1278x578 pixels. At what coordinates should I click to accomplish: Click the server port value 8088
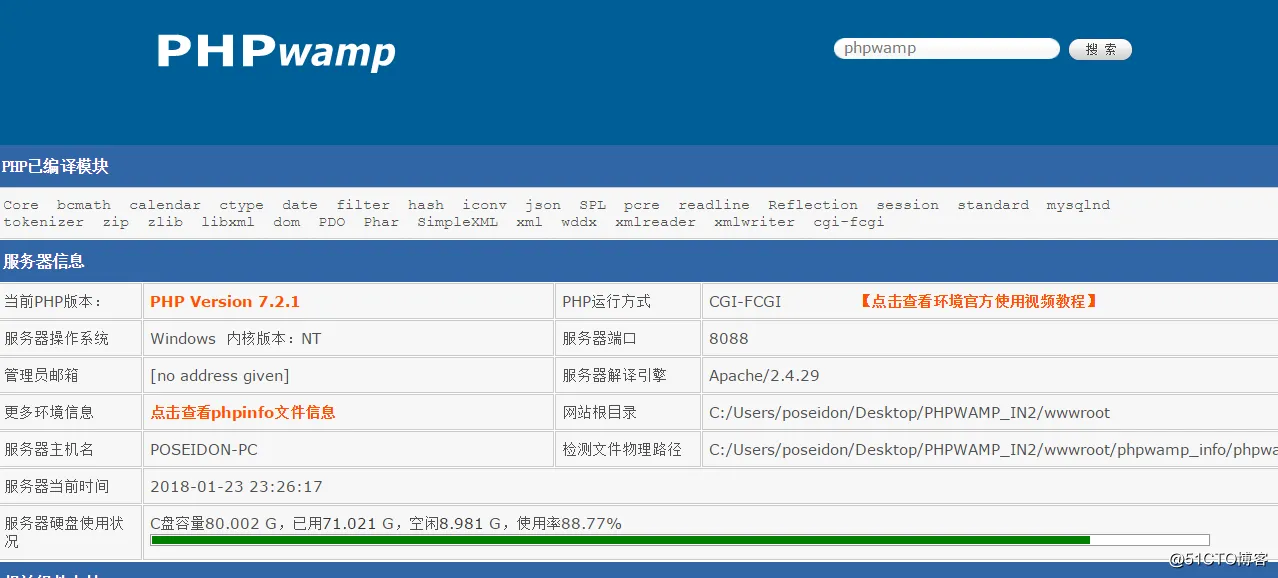(729, 339)
